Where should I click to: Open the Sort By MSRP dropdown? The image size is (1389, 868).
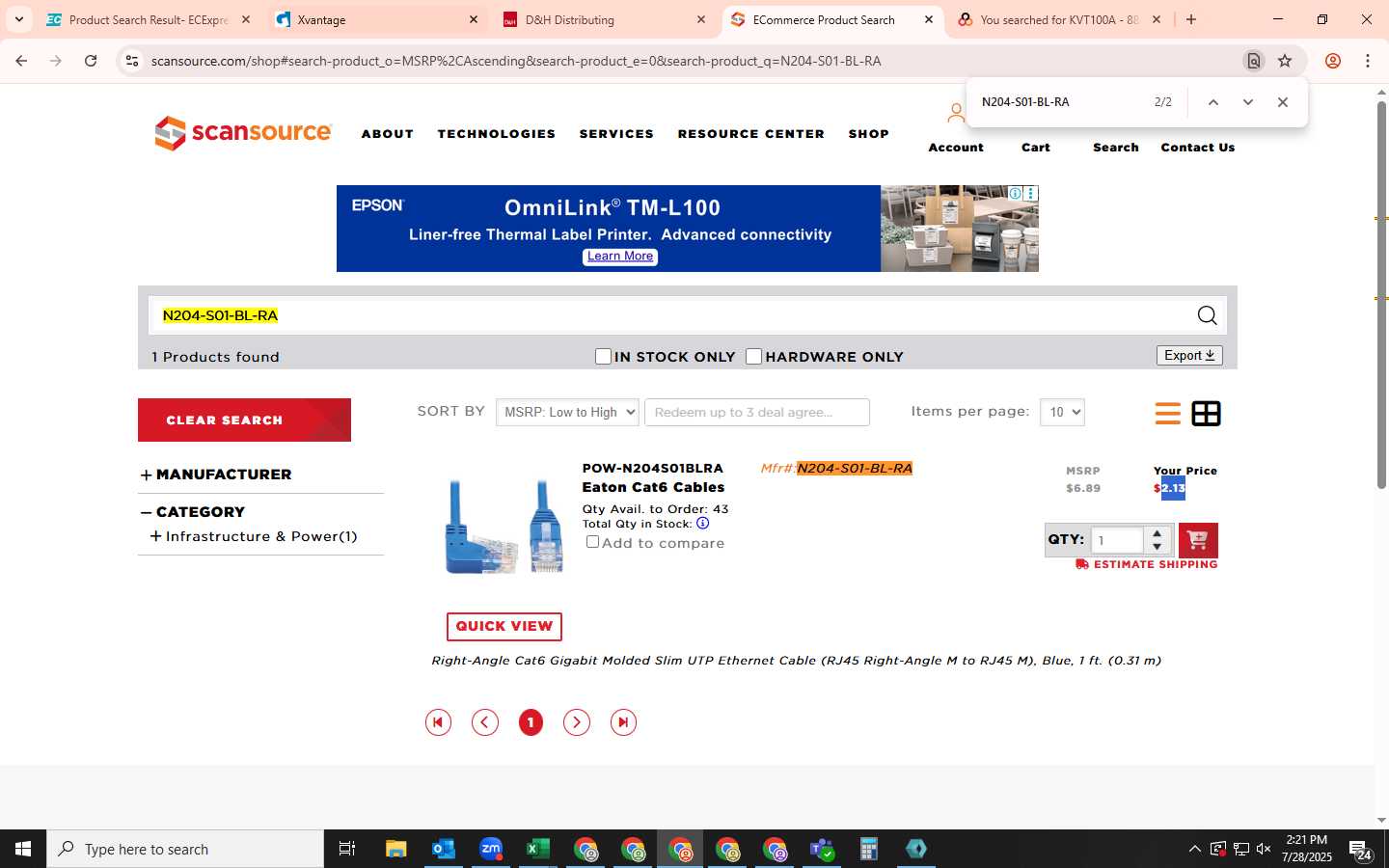(567, 412)
